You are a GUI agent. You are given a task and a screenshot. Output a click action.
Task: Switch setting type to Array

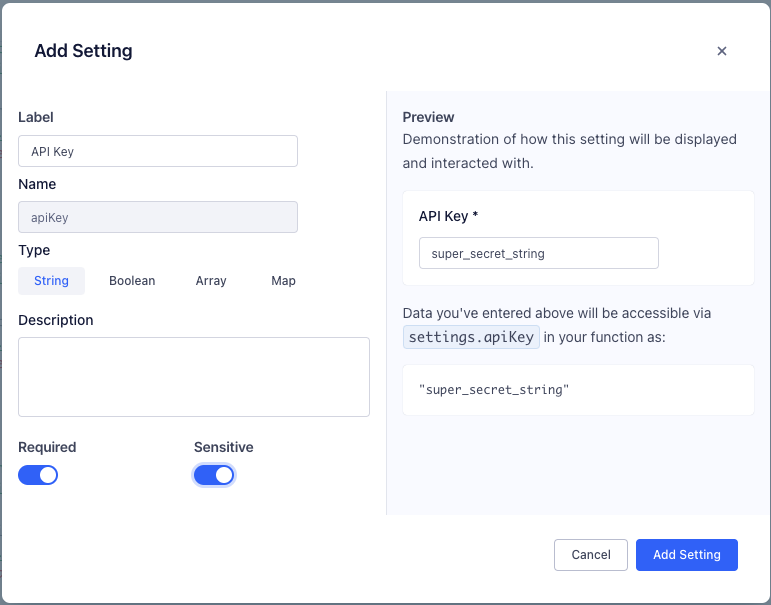click(x=211, y=281)
